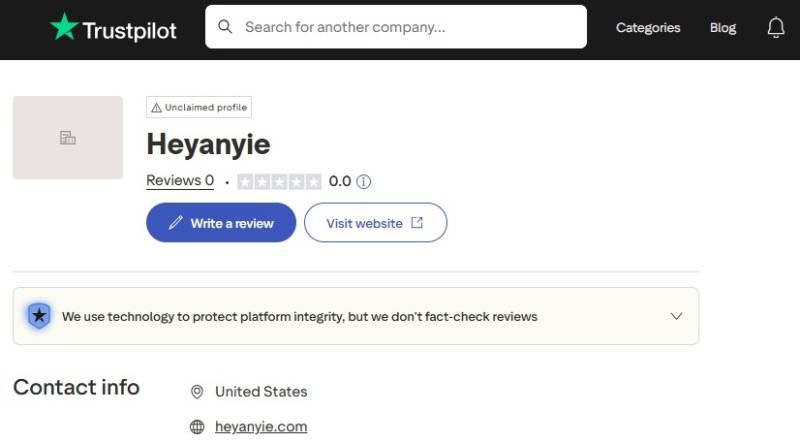Click the shield star icon in notice

39,316
